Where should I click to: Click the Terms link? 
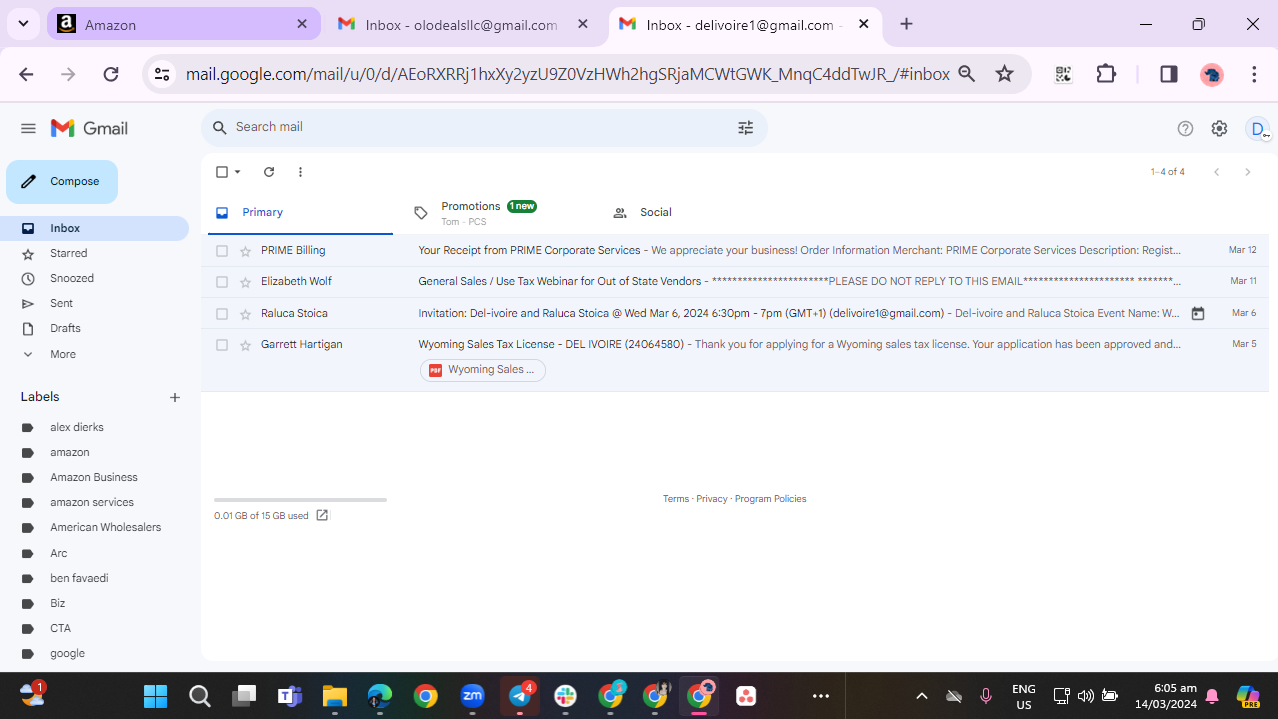coord(676,499)
